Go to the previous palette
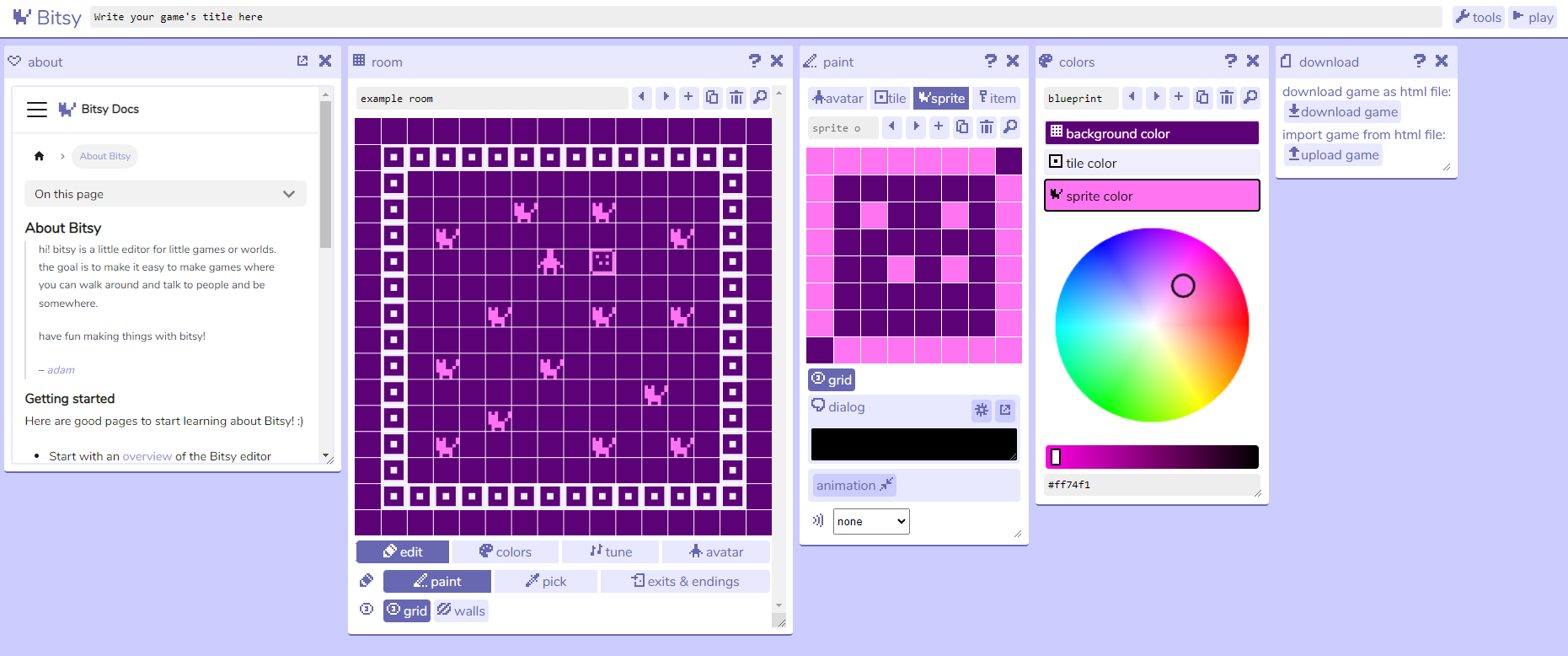Viewport: 1568px width, 656px height. (1132, 97)
